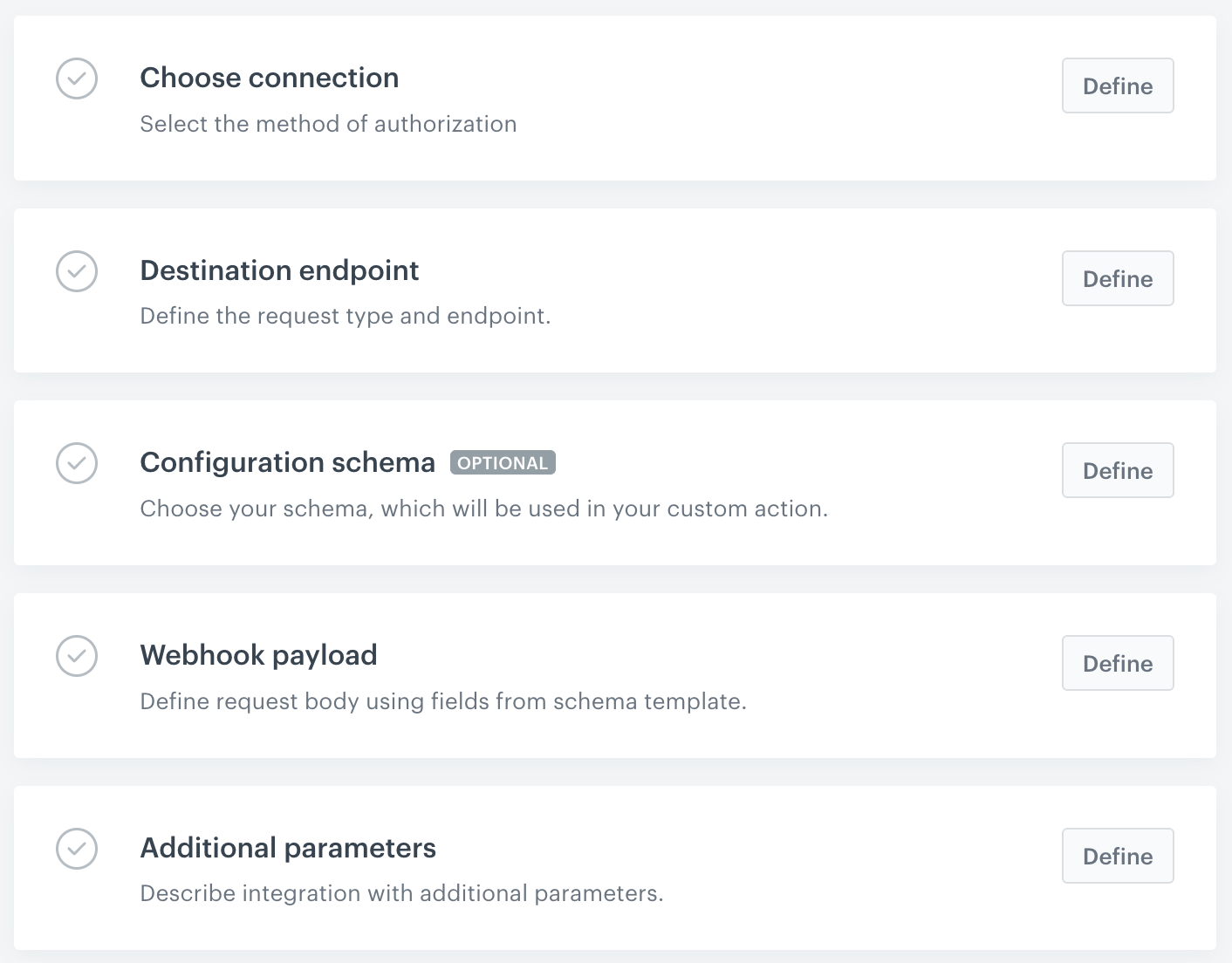The height and width of the screenshot is (963, 1232).
Task: Click Define for the Webhook payload step
Action: [x=1118, y=663]
